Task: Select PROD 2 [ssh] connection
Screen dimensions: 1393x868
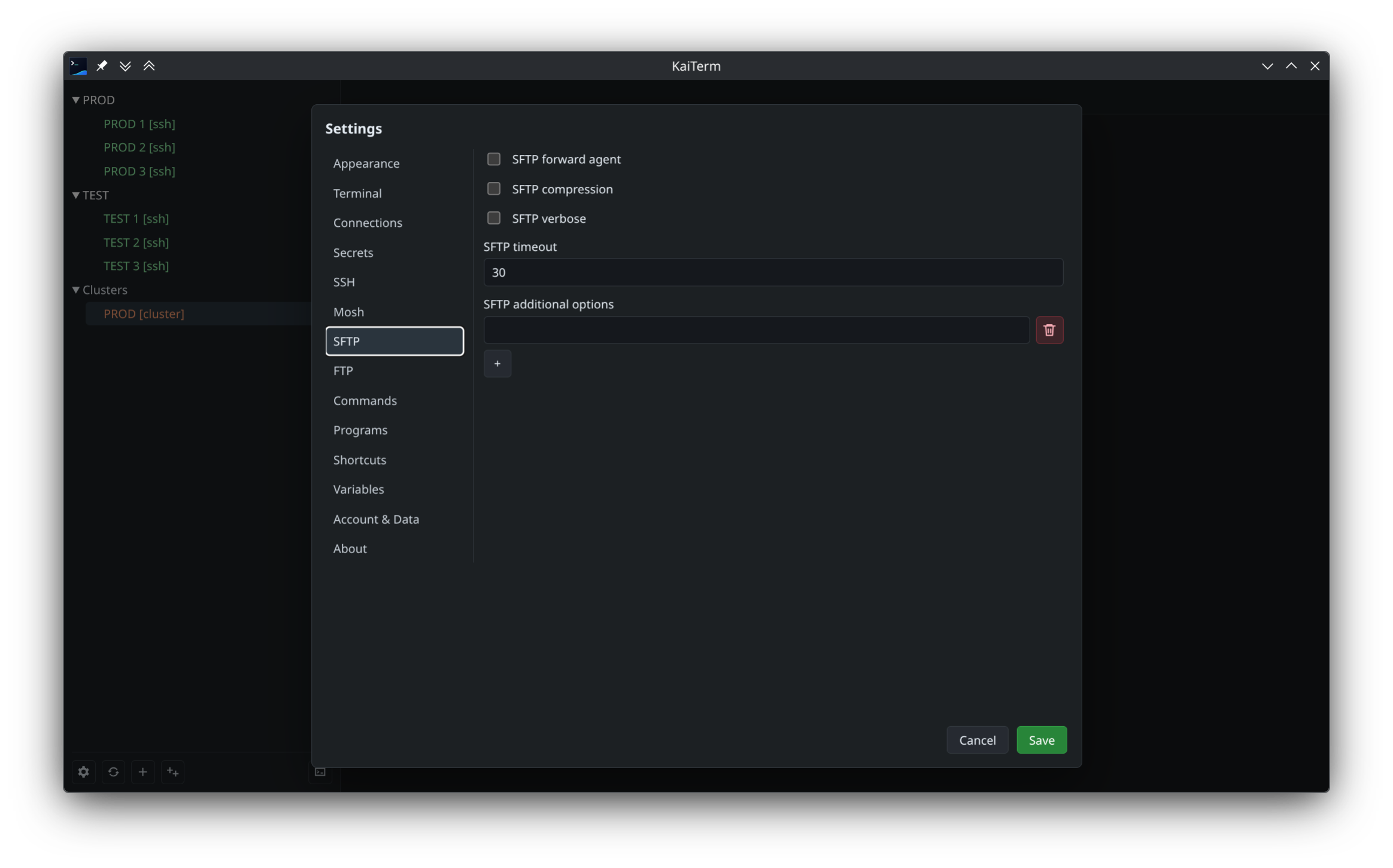Action: [x=139, y=147]
